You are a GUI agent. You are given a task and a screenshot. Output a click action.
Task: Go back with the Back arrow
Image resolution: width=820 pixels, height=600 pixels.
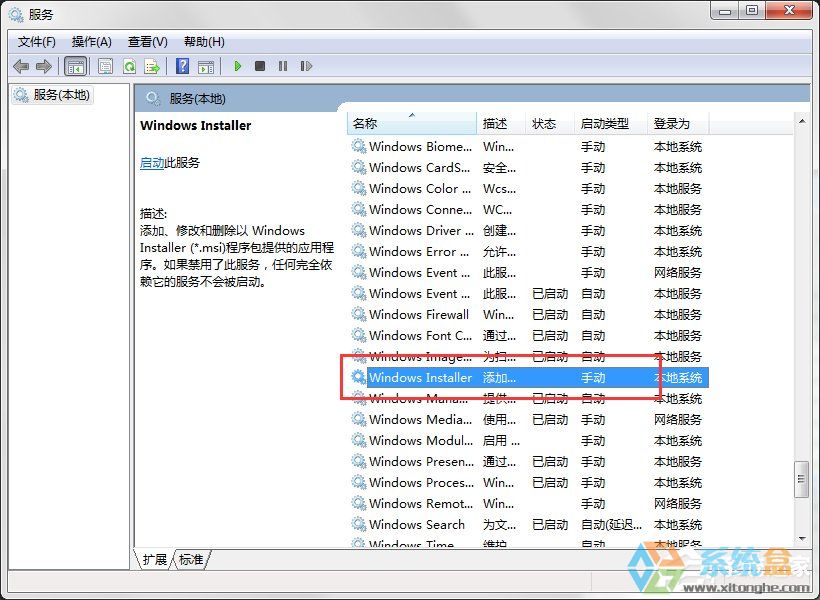tap(21, 66)
